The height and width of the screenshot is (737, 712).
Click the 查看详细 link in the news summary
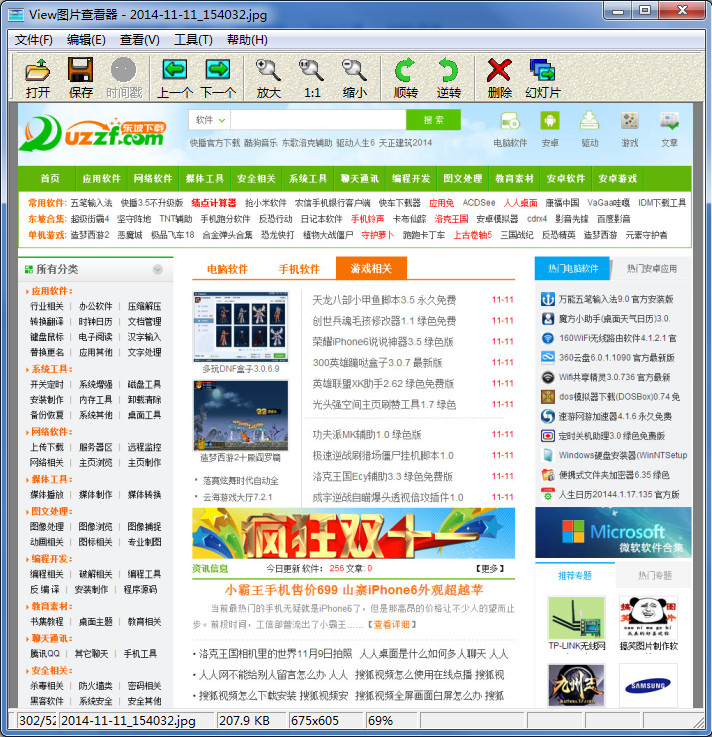click(x=392, y=624)
